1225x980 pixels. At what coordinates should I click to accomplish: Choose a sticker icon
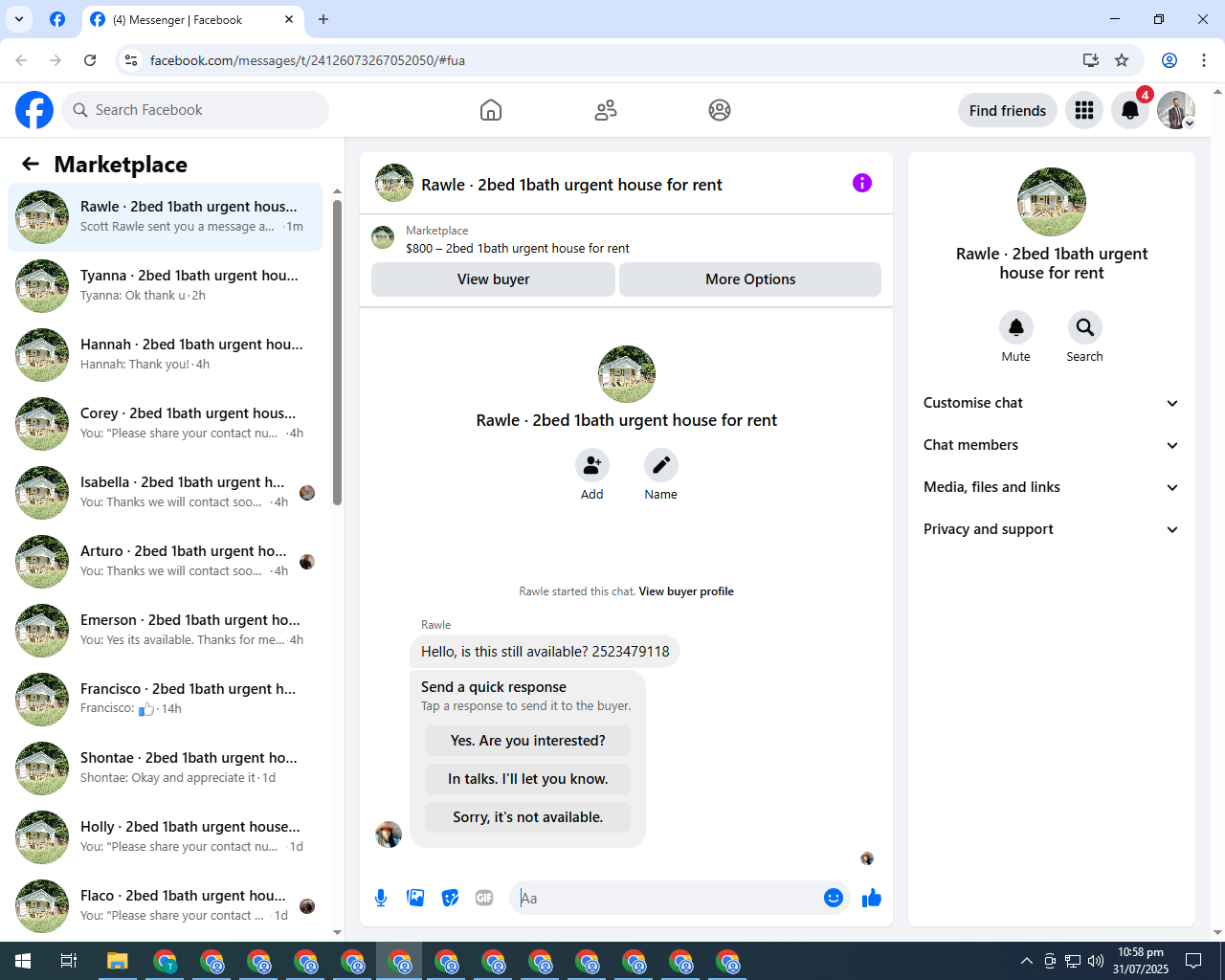pyautogui.click(x=450, y=898)
